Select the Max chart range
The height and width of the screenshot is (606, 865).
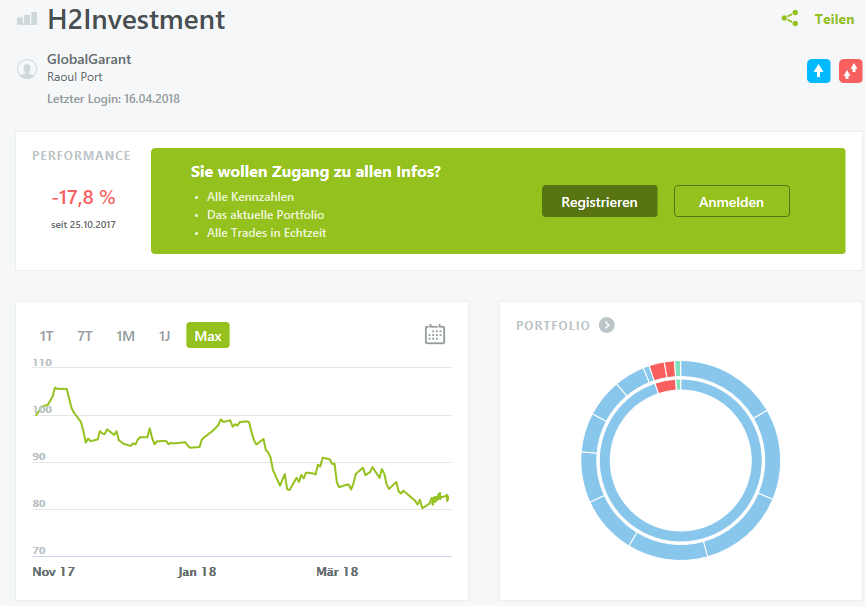[x=208, y=336]
